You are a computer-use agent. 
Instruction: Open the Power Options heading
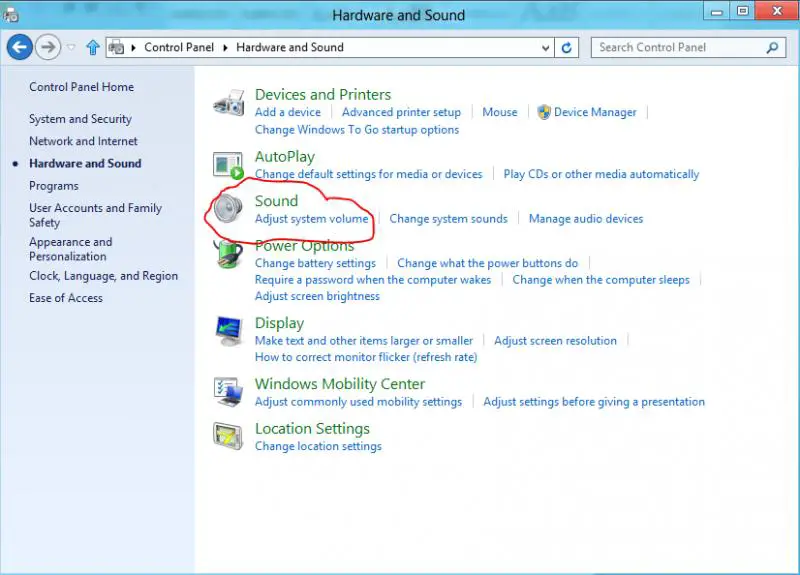click(305, 246)
